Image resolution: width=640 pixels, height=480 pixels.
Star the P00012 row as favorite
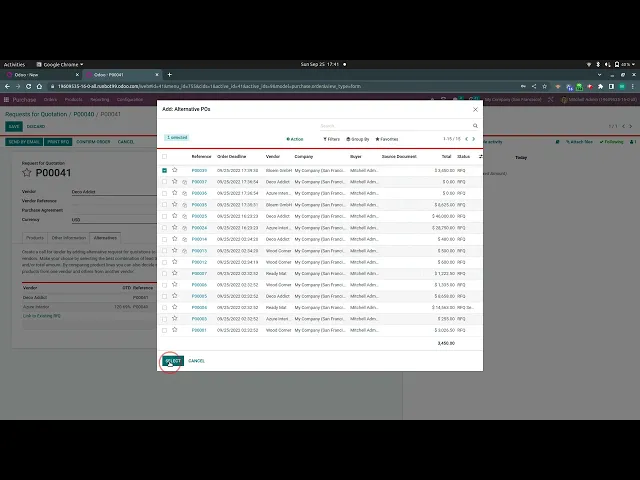point(175,262)
